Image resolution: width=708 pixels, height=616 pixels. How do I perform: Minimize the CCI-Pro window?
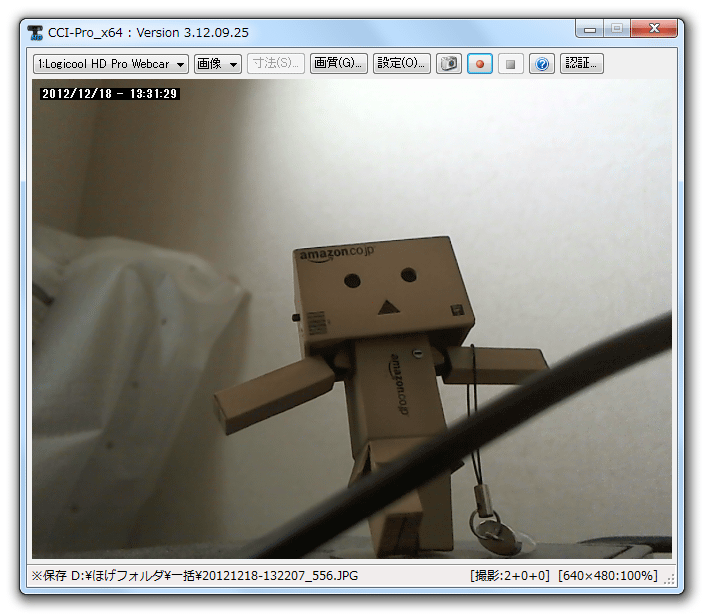(590, 28)
